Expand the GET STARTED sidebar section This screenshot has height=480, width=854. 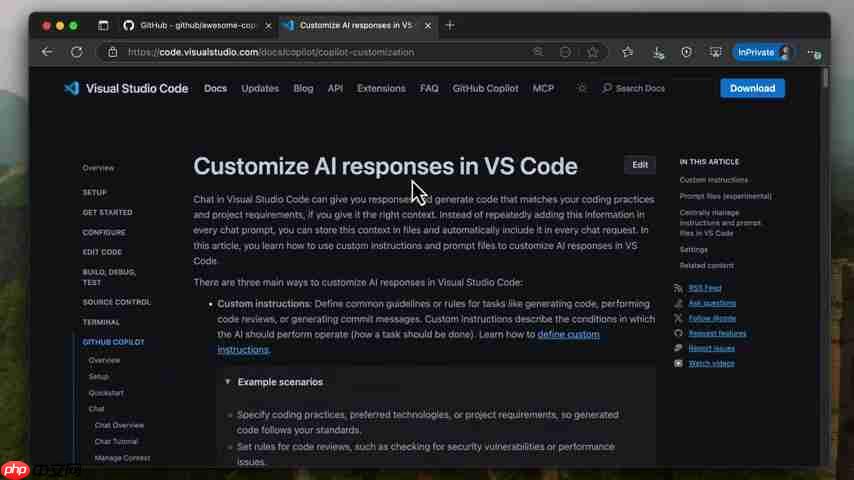pos(107,212)
